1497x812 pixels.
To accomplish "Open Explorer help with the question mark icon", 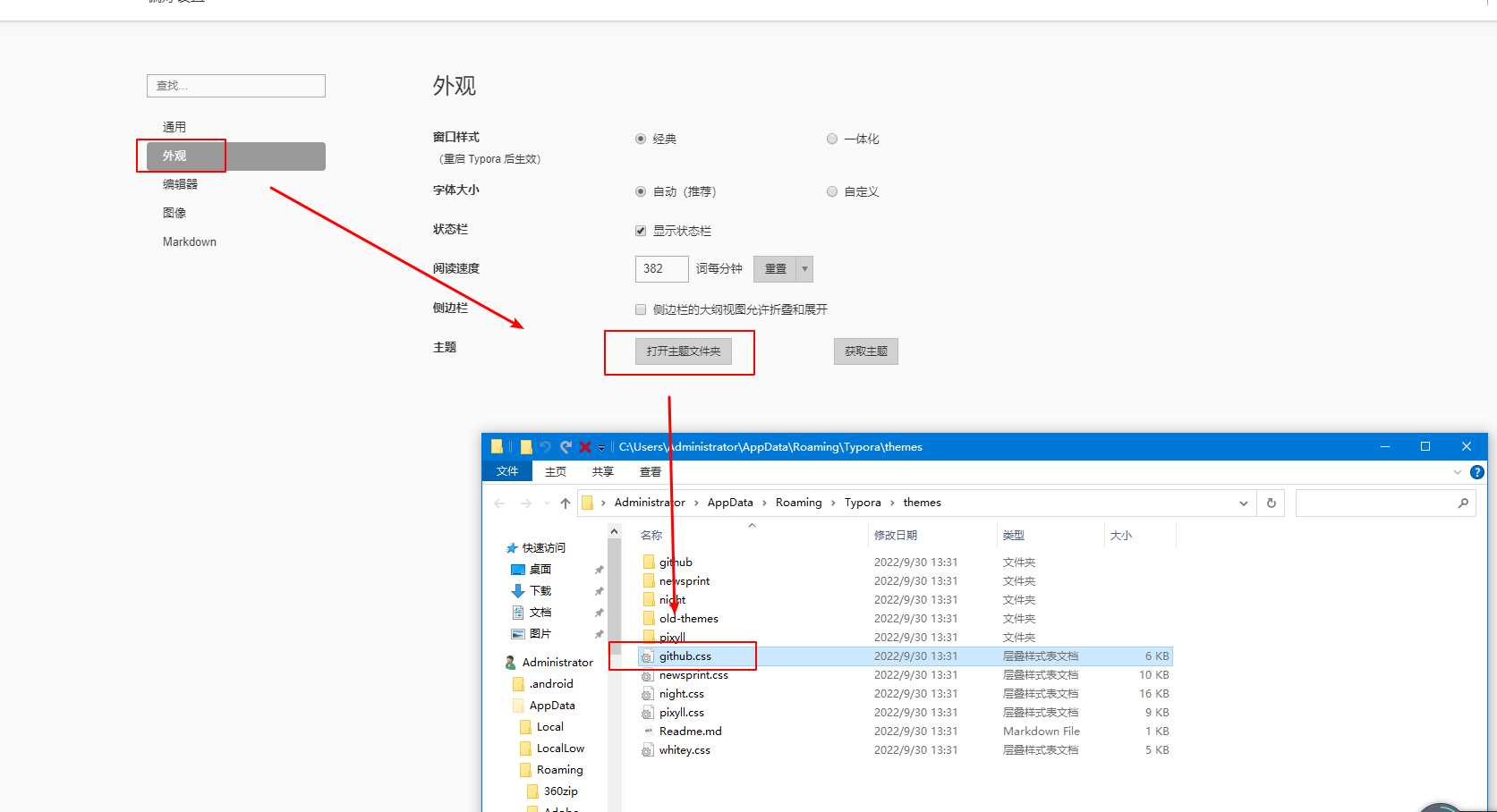I will (1477, 472).
